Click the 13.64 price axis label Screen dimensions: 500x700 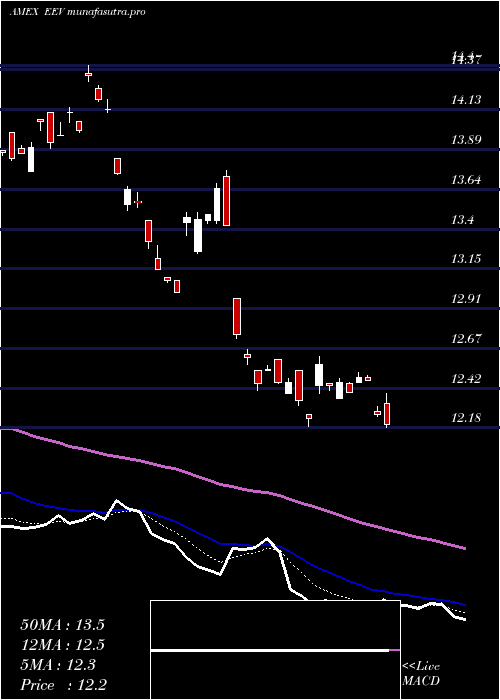467,180
